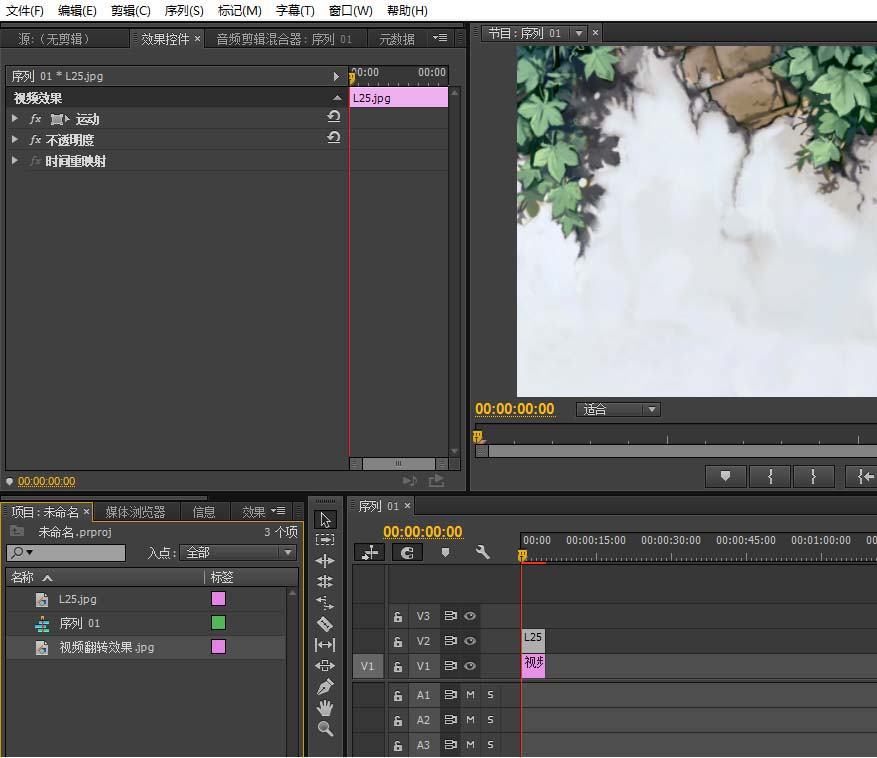
Task: Pick the Hand tool
Action: pos(325,708)
